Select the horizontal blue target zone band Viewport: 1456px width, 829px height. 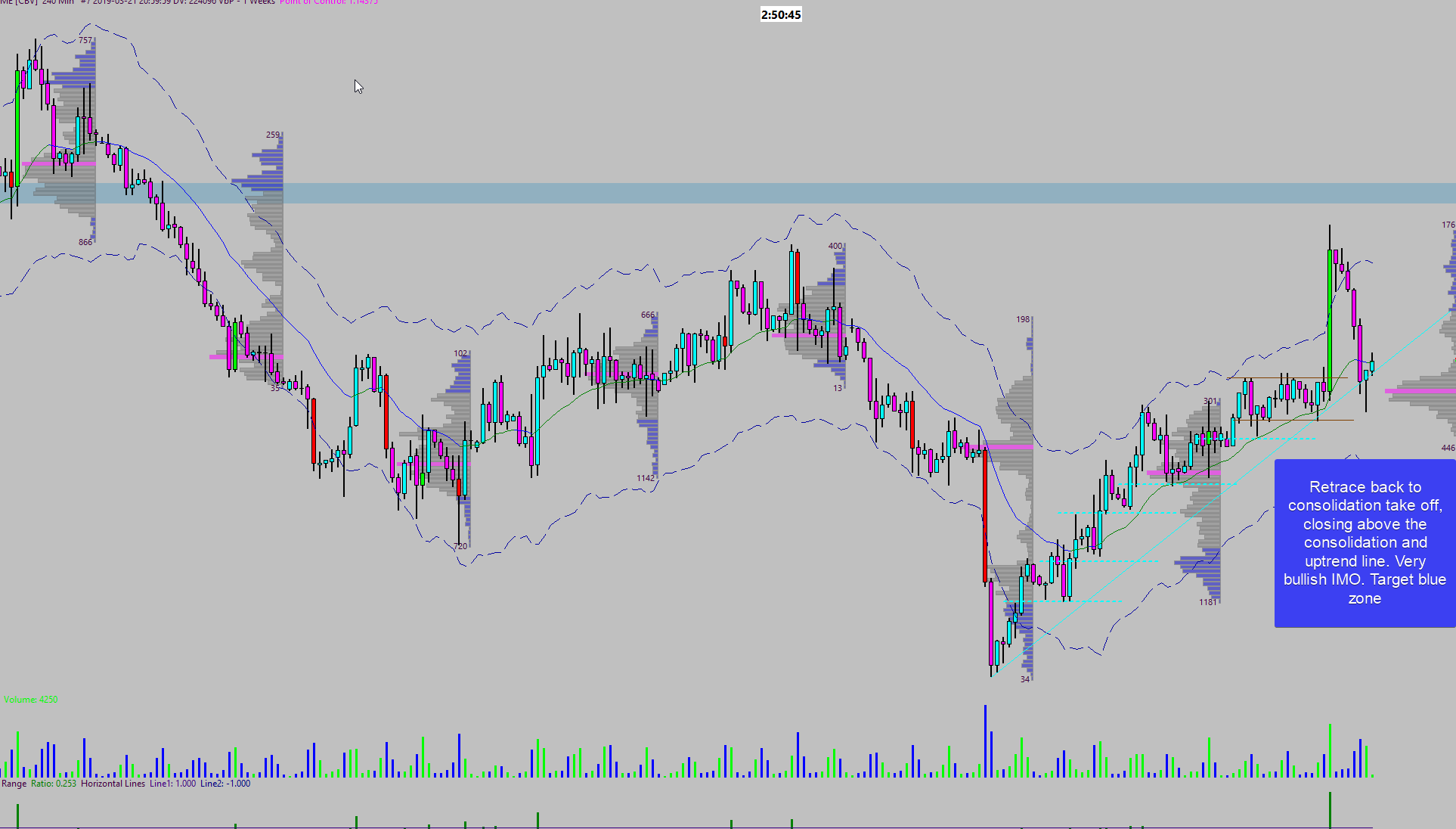pos(728,193)
